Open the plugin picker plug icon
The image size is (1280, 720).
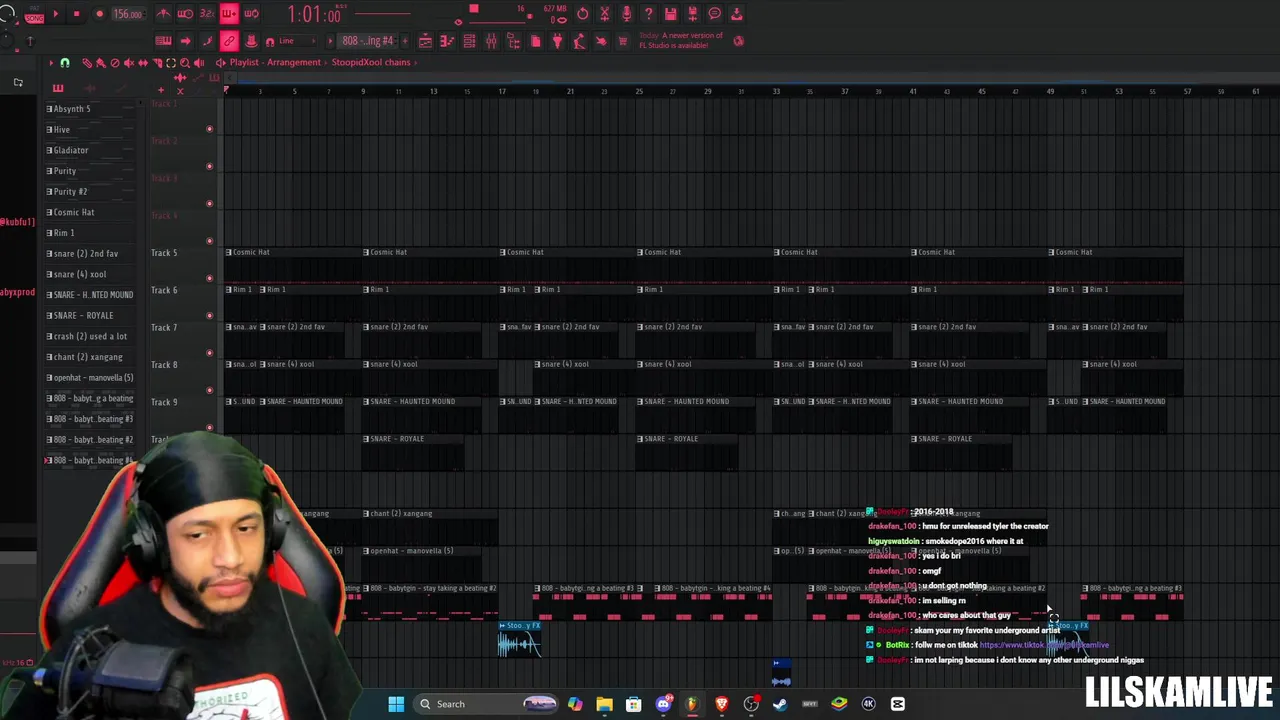(x=557, y=41)
